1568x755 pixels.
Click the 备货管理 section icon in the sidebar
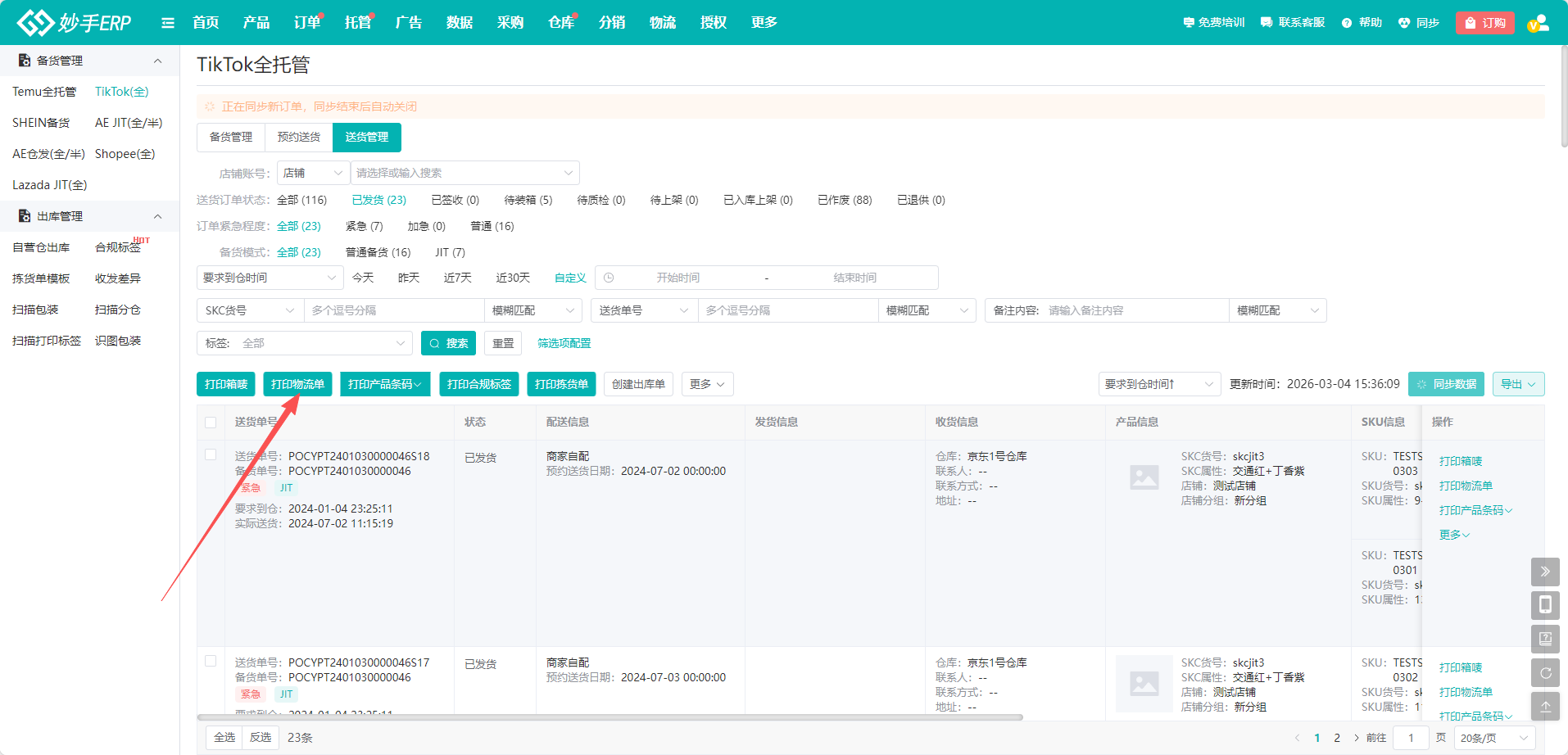tap(25, 61)
